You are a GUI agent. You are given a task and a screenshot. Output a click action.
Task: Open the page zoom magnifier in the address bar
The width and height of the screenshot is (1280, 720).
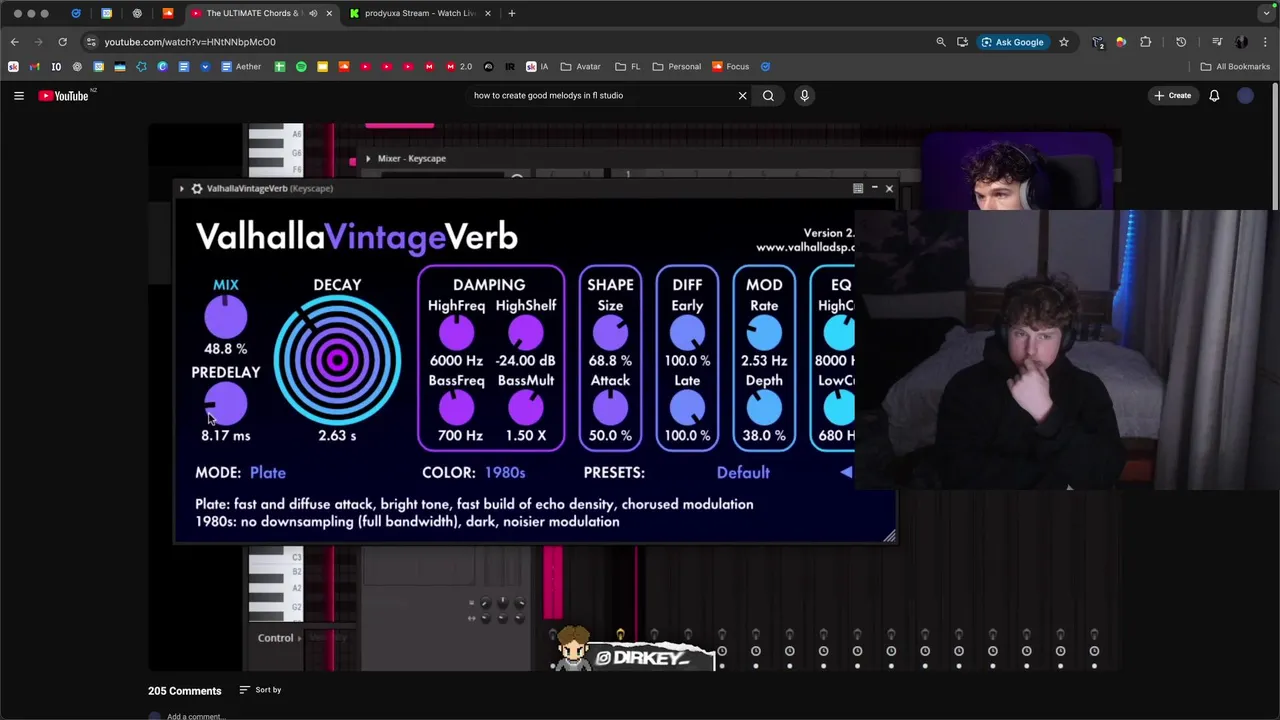[x=941, y=42]
